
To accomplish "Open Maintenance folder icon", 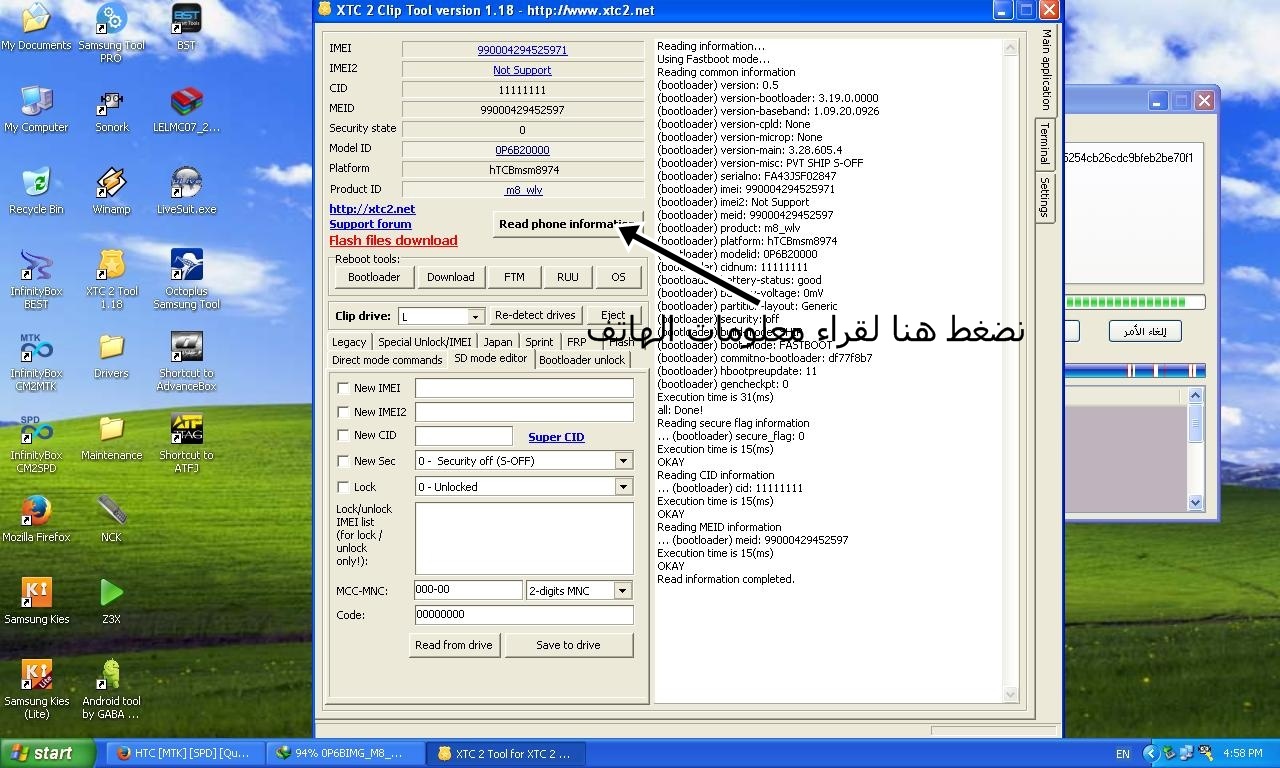I will (111, 438).
